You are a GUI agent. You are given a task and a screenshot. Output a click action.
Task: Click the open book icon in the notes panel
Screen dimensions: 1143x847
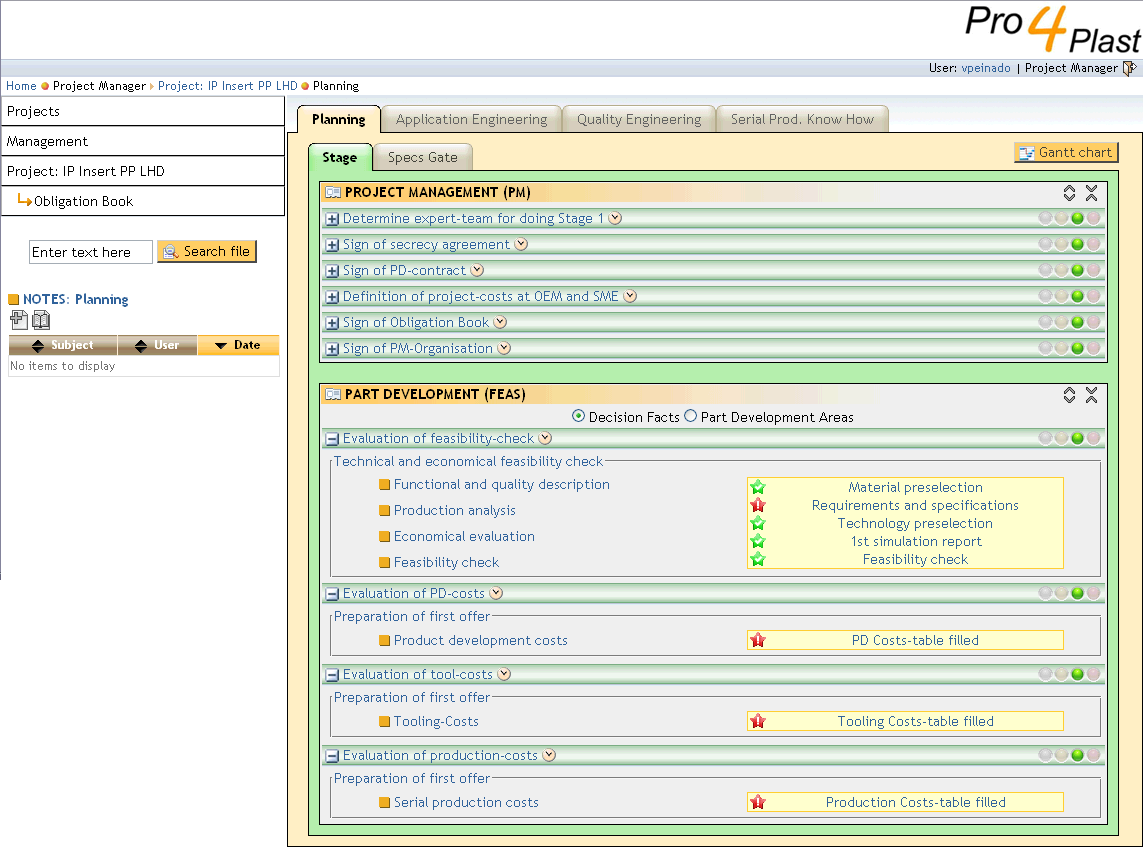tap(39, 319)
